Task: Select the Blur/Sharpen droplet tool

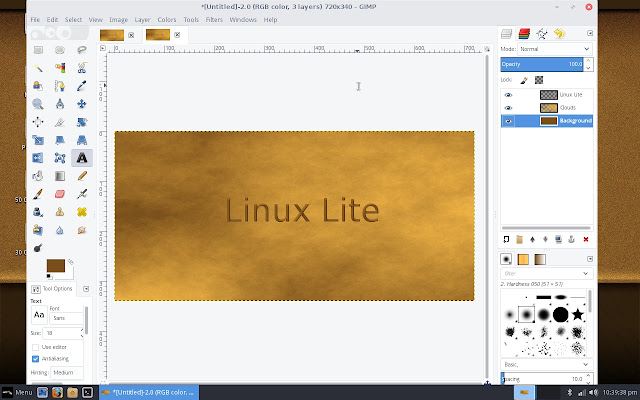Action: (60, 230)
